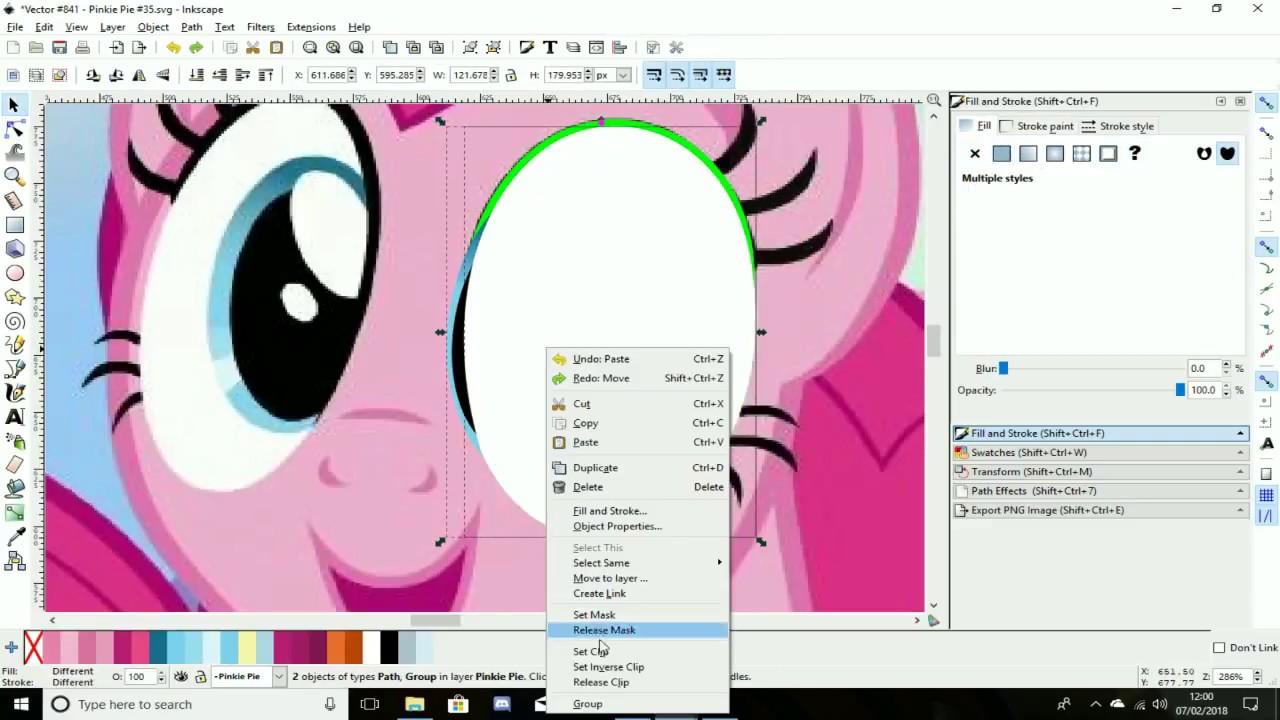Pick the black palette swatch

389,648
